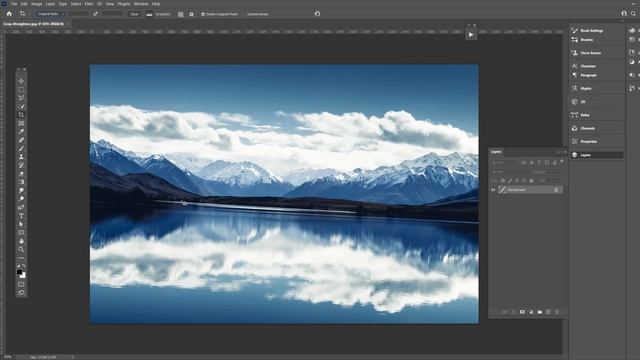Open the Original Ratio dropdown
Viewport: 640px width, 360px height.
51,14
